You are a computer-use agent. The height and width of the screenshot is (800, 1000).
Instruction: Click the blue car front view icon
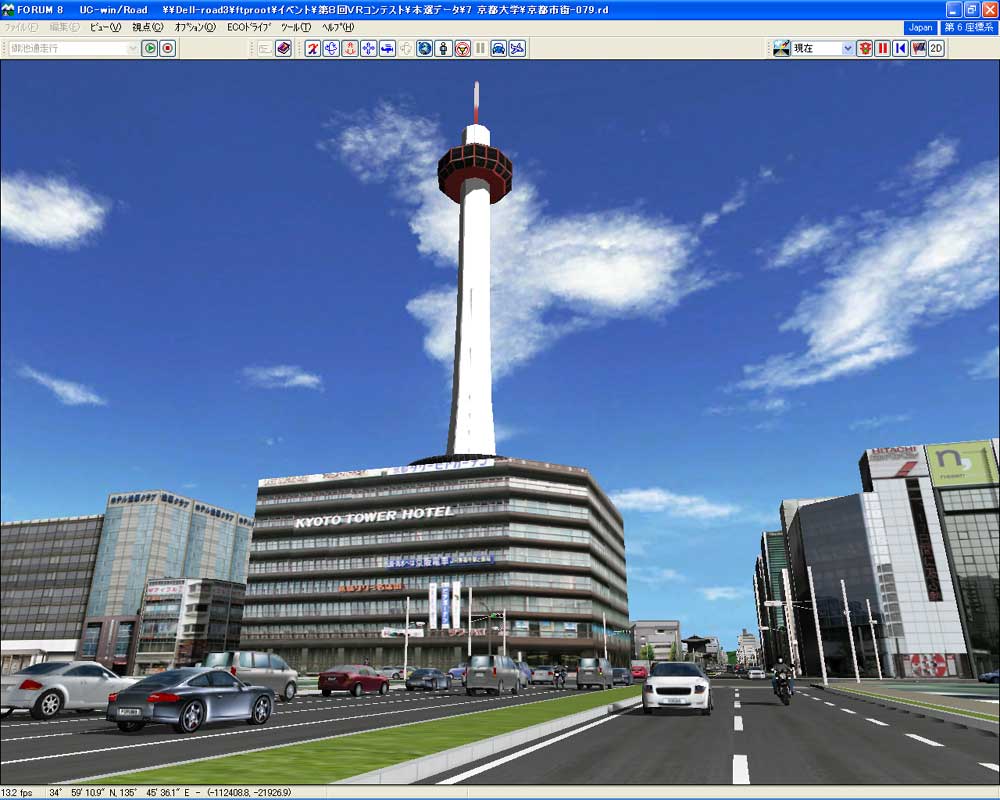pyautogui.click(x=499, y=48)
